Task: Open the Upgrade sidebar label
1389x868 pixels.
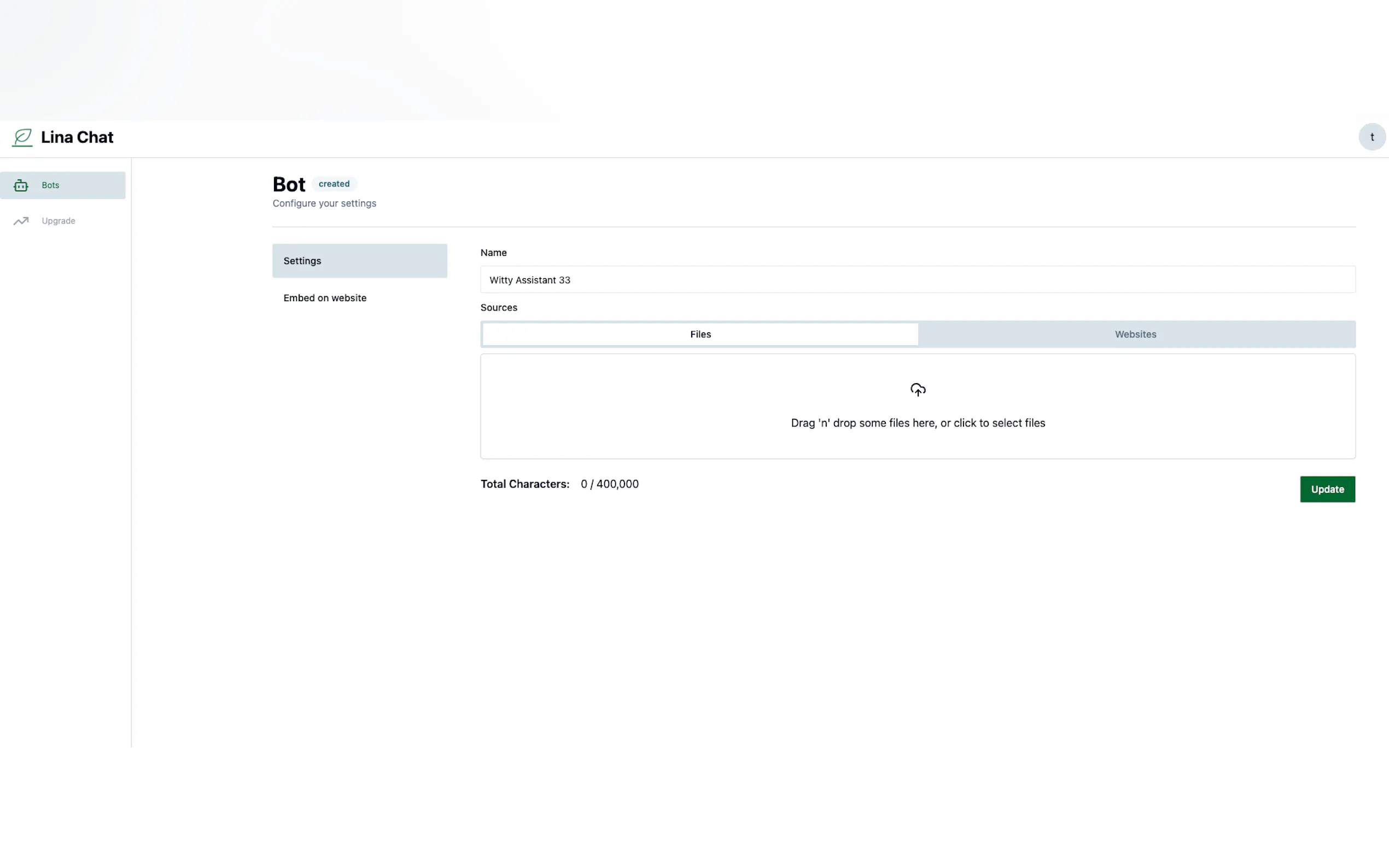Action: 58,221
